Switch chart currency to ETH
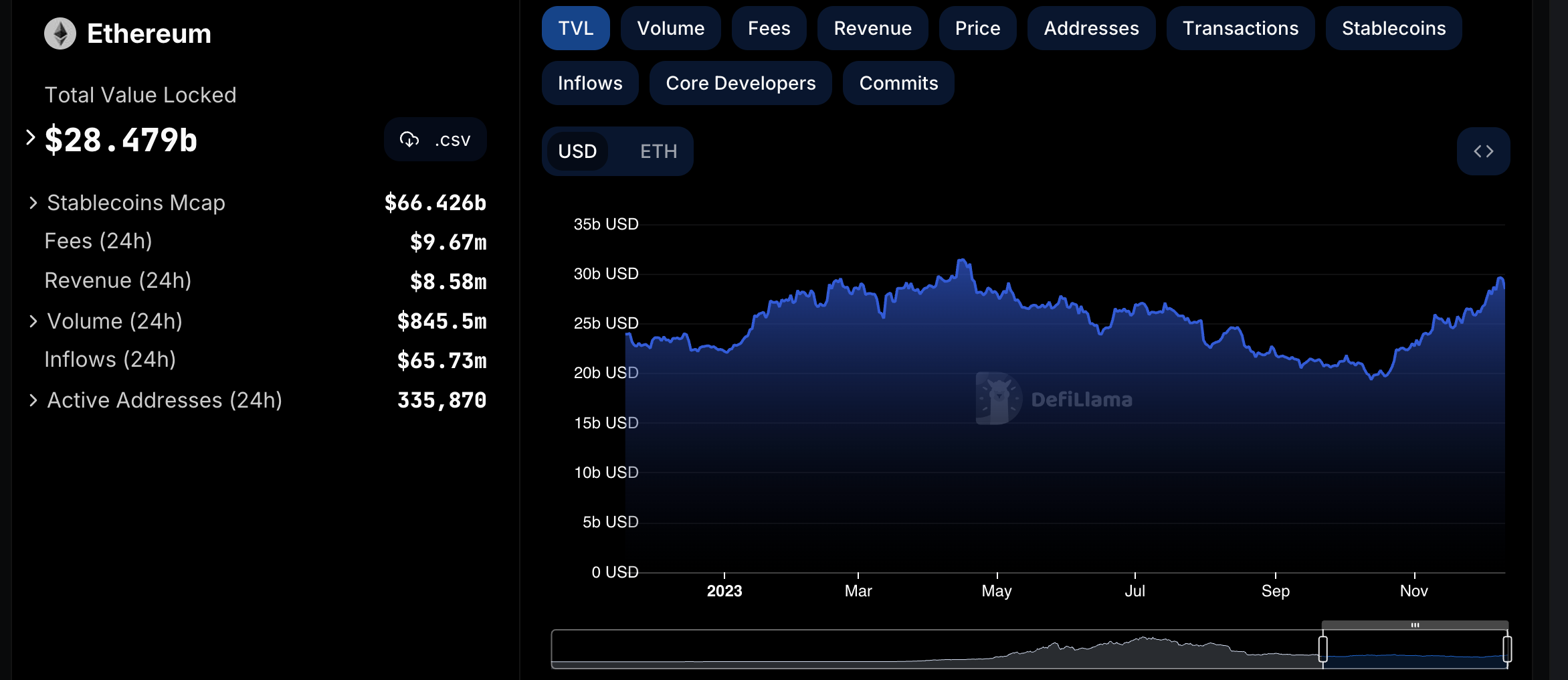 659,151
